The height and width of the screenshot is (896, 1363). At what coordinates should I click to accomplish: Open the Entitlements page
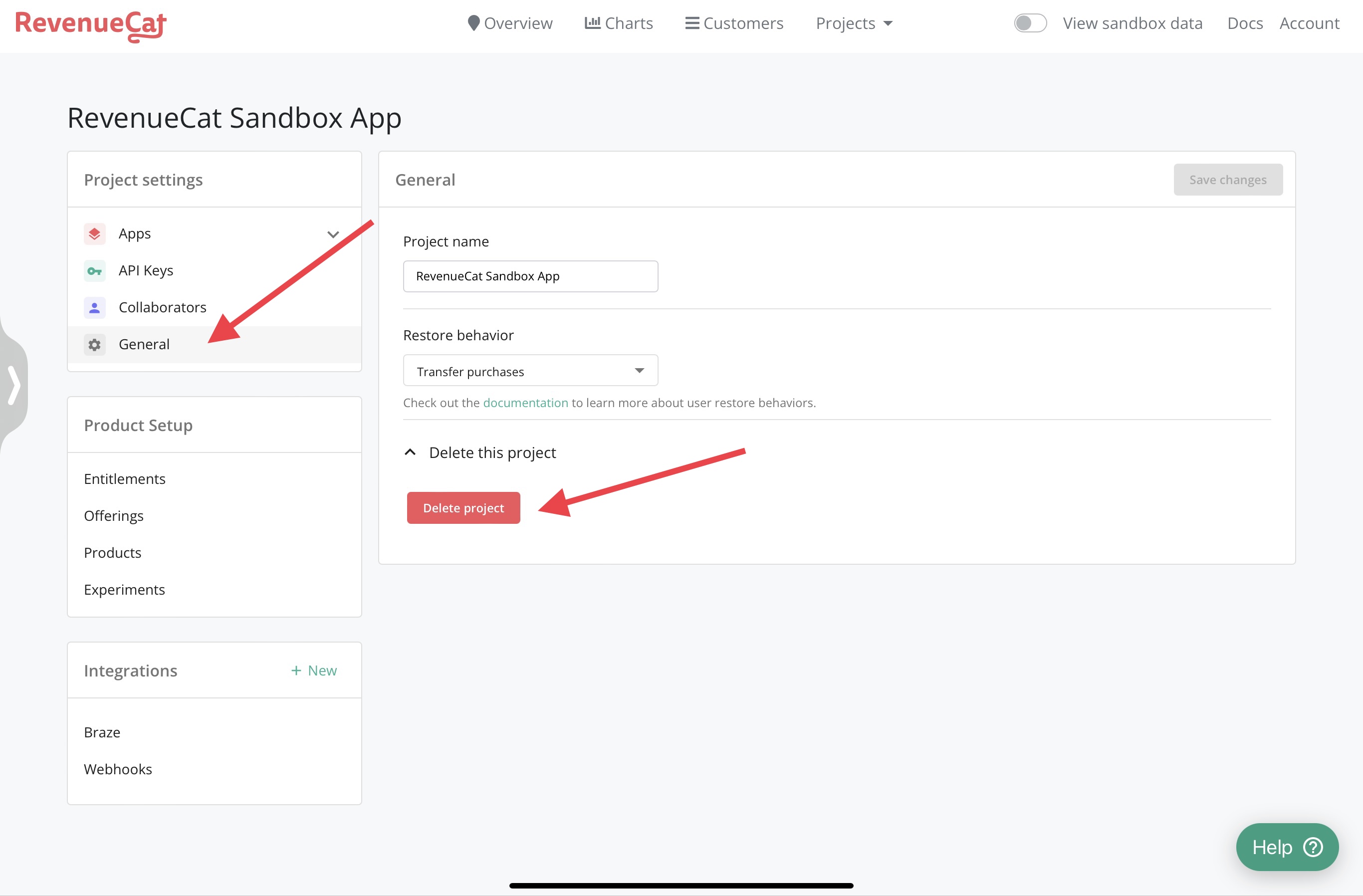124,478
